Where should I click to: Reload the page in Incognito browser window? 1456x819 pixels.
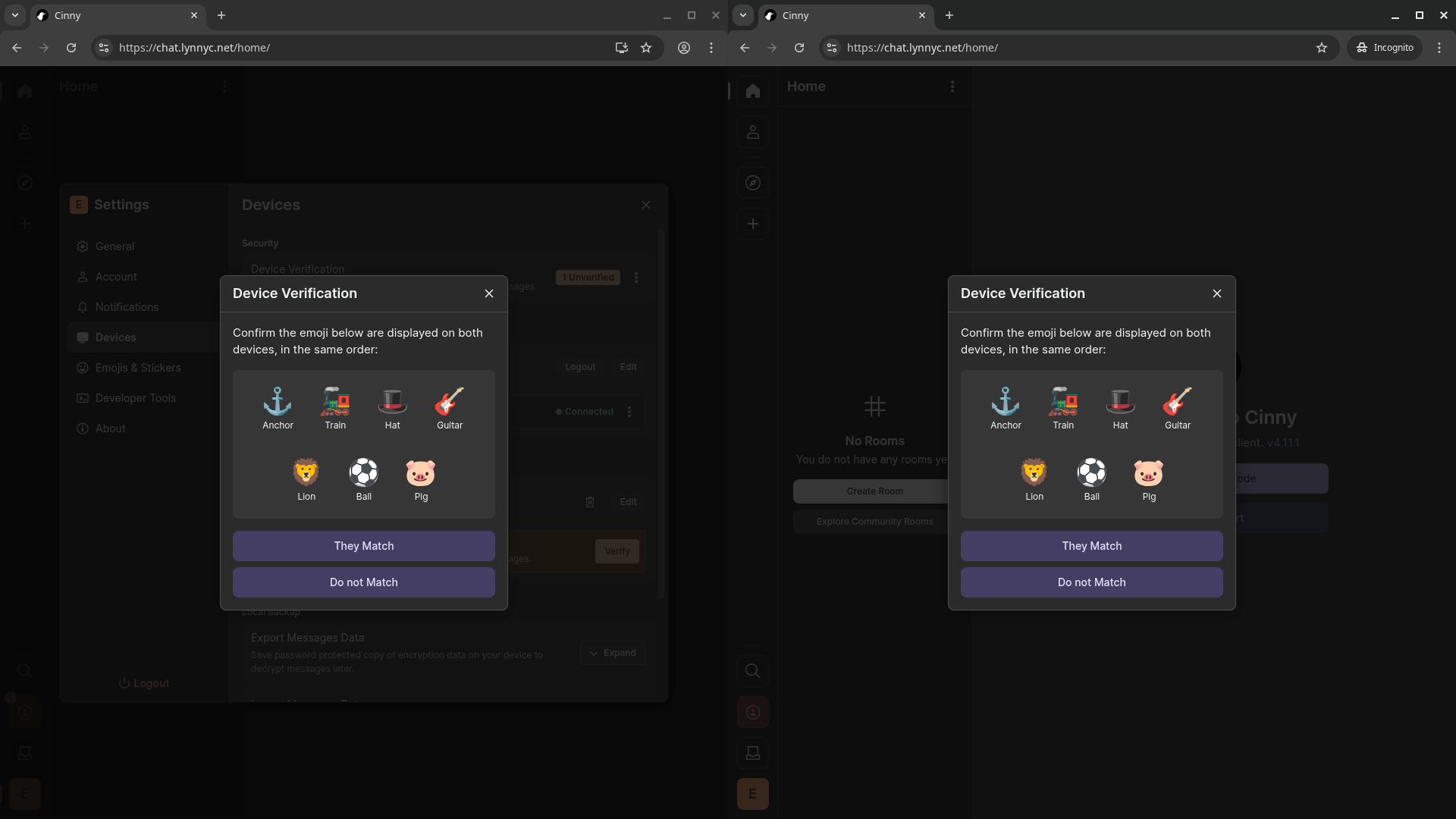coord(799,48)
